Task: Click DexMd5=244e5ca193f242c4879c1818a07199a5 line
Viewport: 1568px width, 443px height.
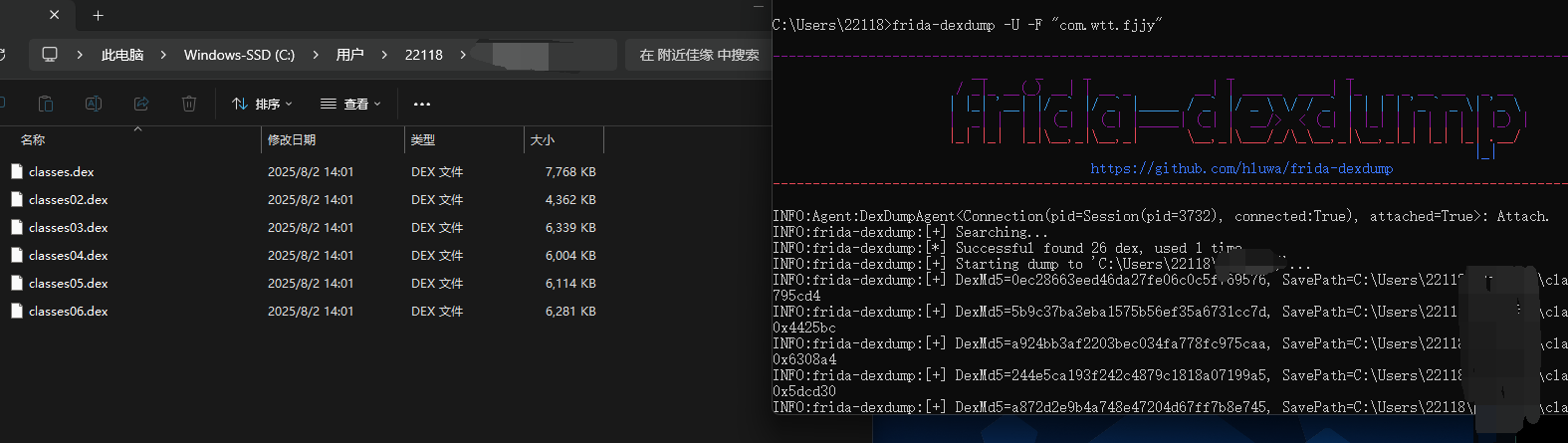Action: 1170,375
